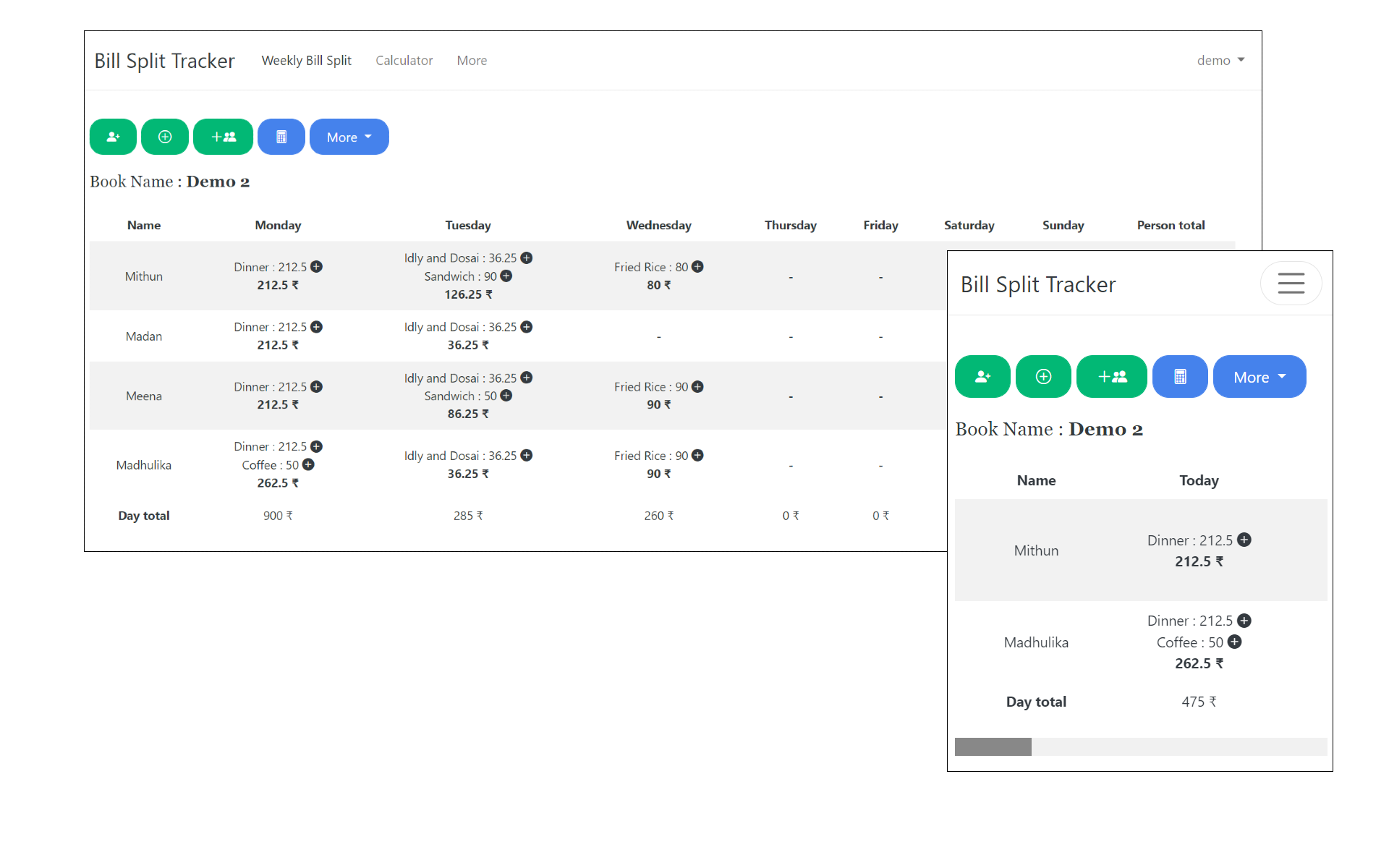
Task: Click the More link in top navbar
Action: click(x=472, y=61)
